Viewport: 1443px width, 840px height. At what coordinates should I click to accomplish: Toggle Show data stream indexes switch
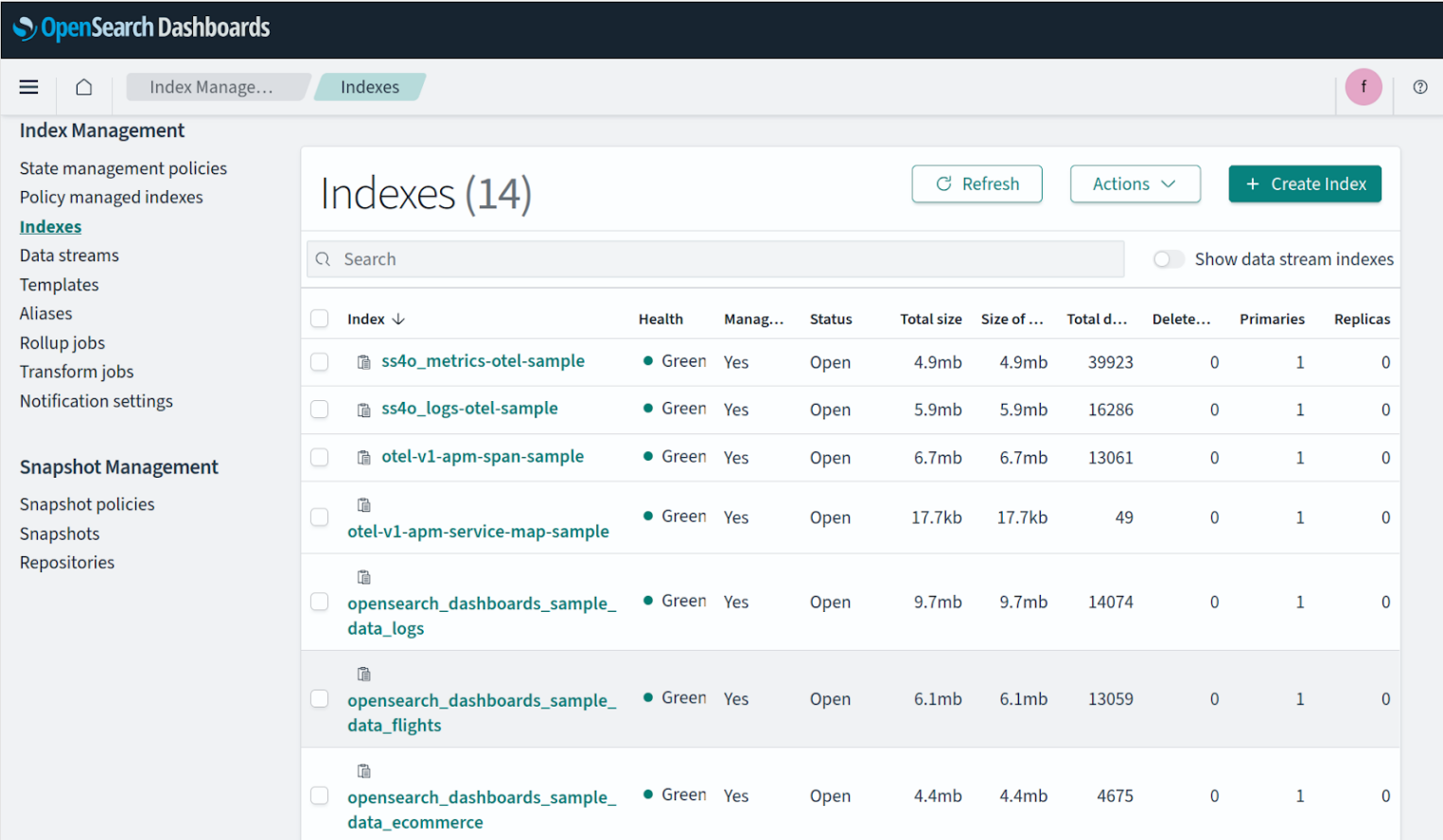tap(1169, 259)
